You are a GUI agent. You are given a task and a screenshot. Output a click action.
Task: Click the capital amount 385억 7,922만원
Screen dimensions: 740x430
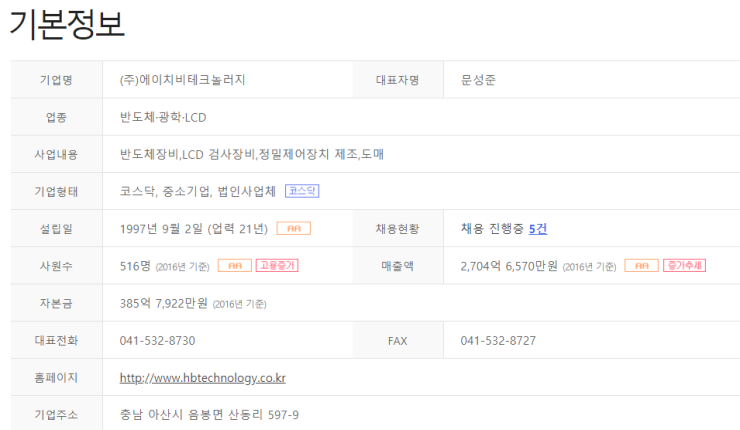[x=163, y=303]
